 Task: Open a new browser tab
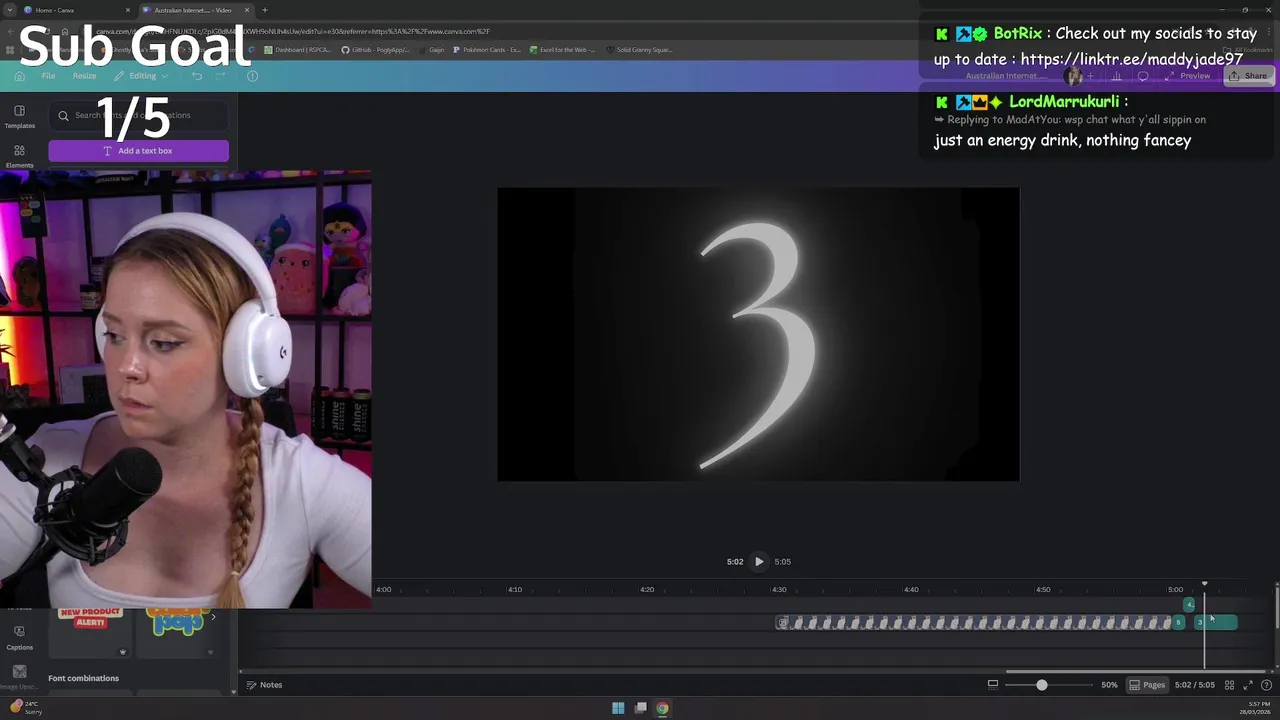tap(265, 10)
